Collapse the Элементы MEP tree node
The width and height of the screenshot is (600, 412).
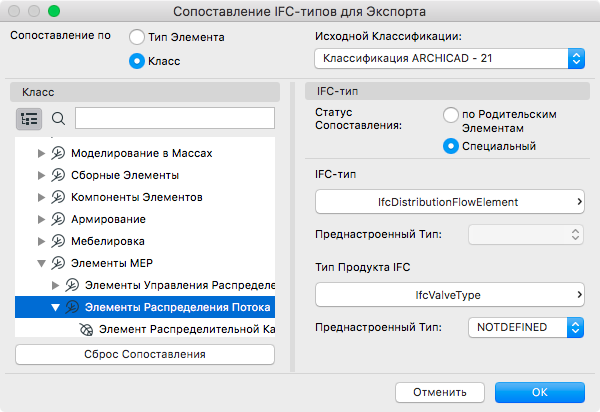[x=42, y=263]
